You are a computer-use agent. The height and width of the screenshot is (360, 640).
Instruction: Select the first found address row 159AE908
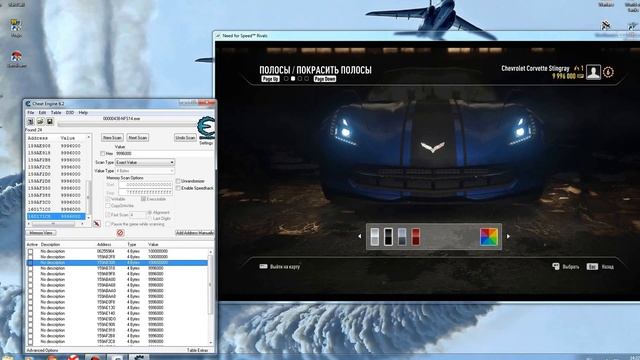56,146
